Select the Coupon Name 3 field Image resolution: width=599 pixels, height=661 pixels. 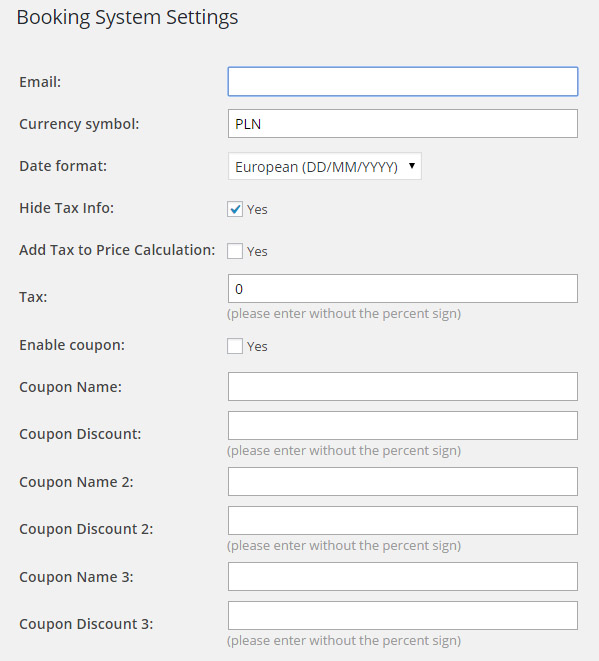(x=403, y=576)
